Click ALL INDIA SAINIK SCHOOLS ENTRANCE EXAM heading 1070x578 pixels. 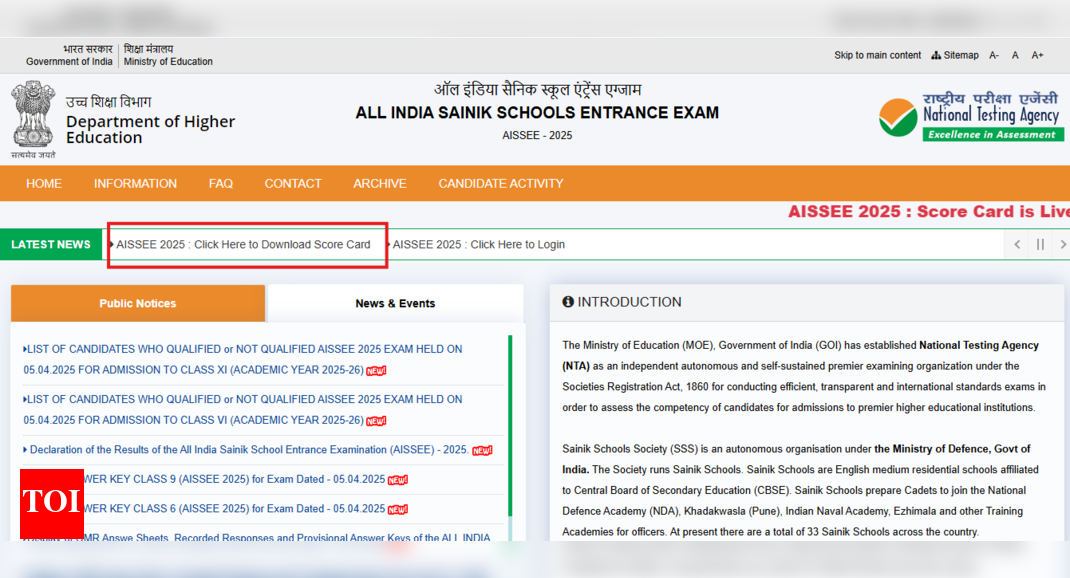[537, 113]
